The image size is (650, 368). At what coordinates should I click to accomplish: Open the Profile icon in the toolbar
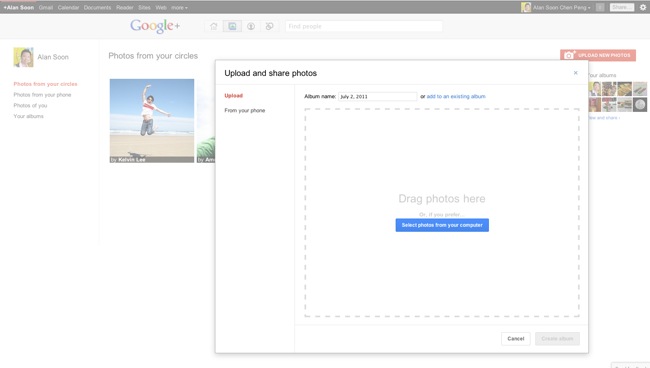[x=251, y=26]
